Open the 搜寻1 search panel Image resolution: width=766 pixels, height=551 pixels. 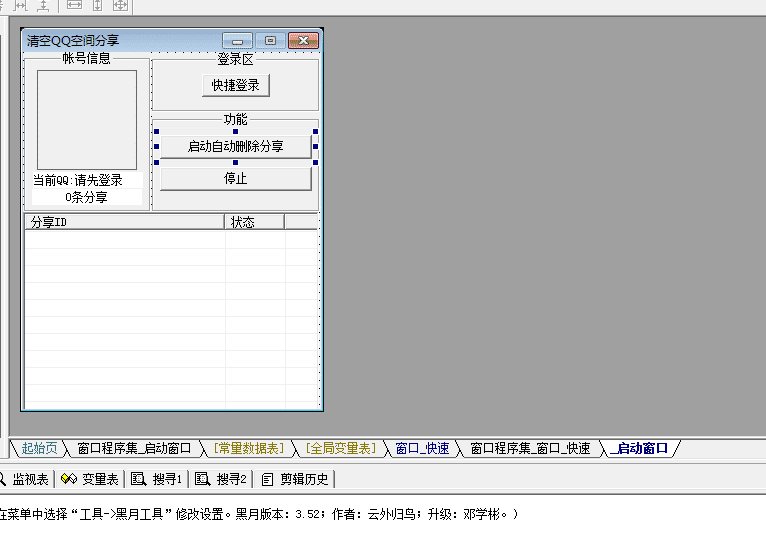pos(158,479)
